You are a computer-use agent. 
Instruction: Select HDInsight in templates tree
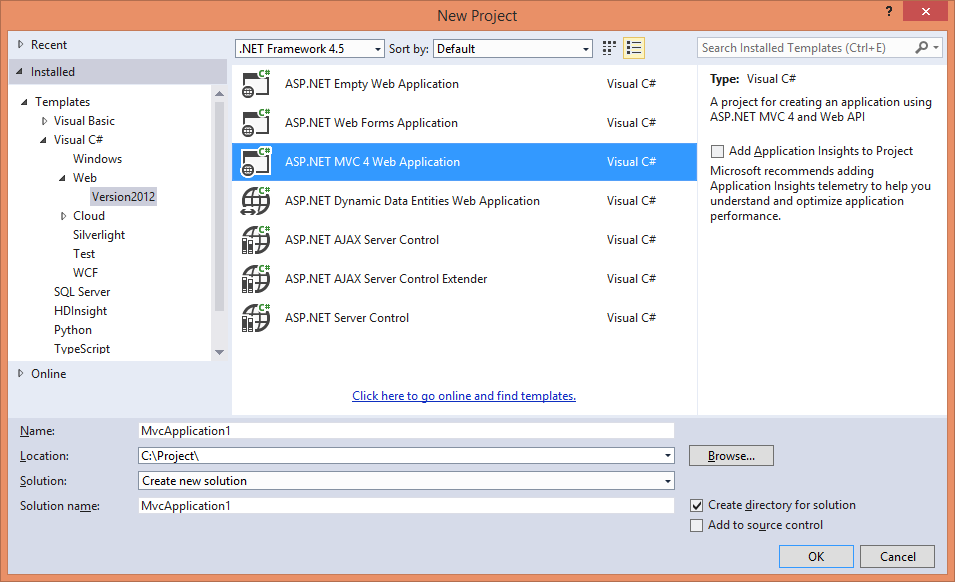80,311
